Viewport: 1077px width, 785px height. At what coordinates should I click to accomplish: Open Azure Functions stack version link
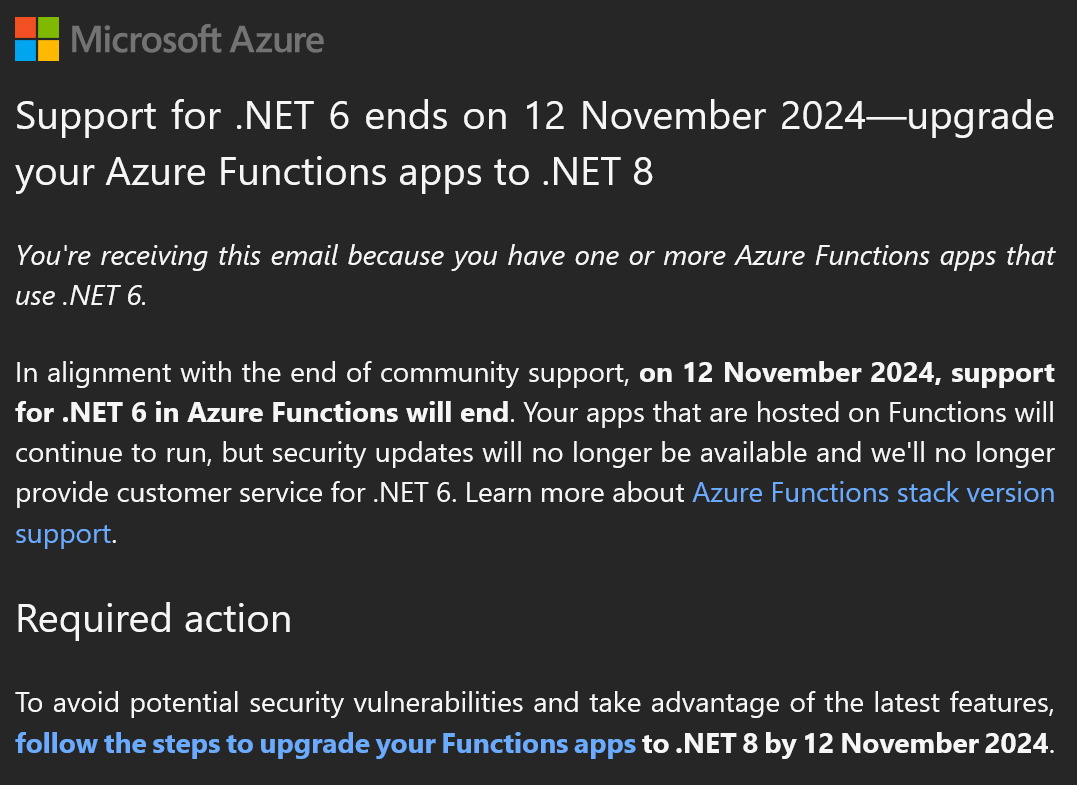pos(873,493)
